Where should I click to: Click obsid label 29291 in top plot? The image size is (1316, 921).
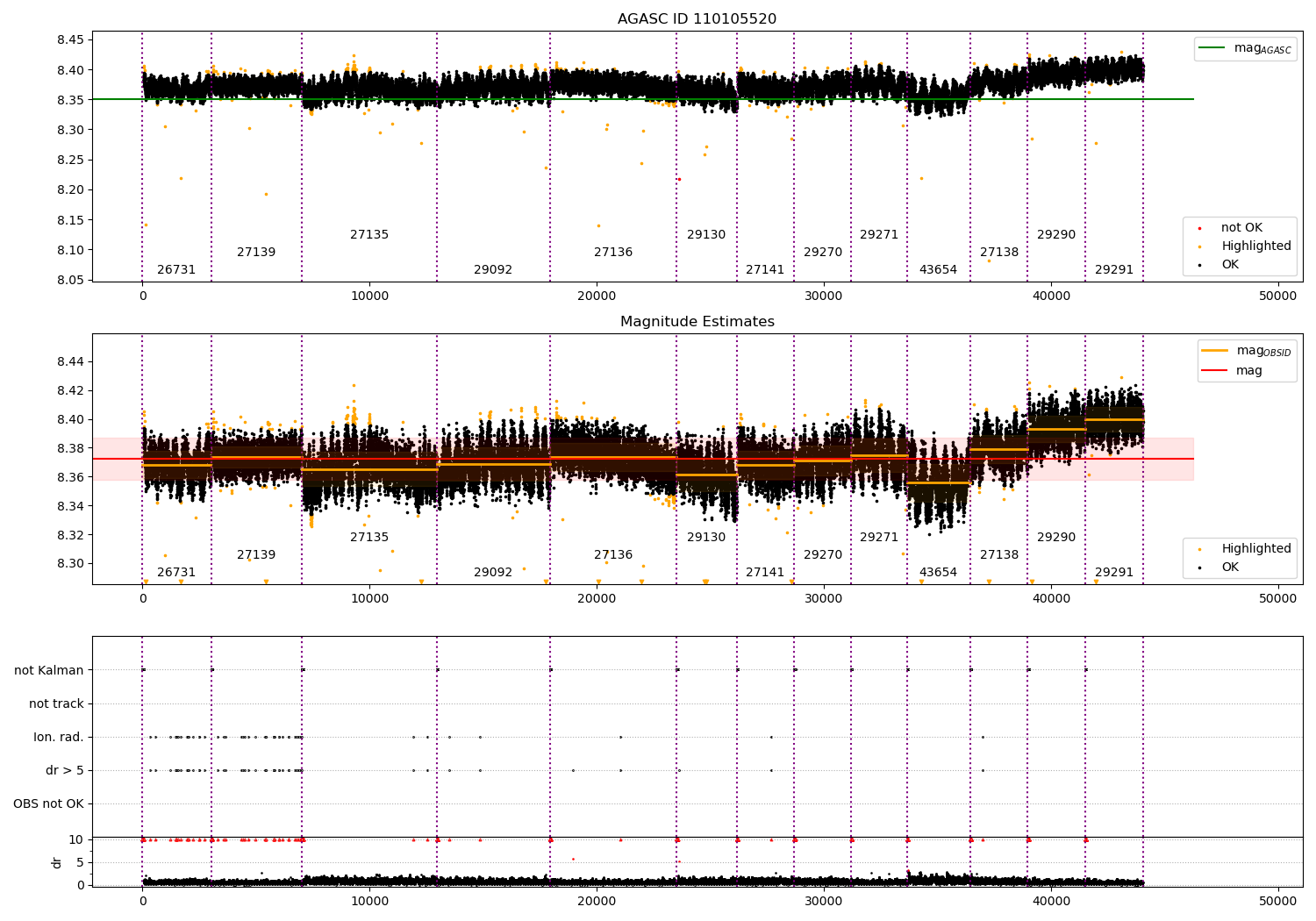(1114, 270)
